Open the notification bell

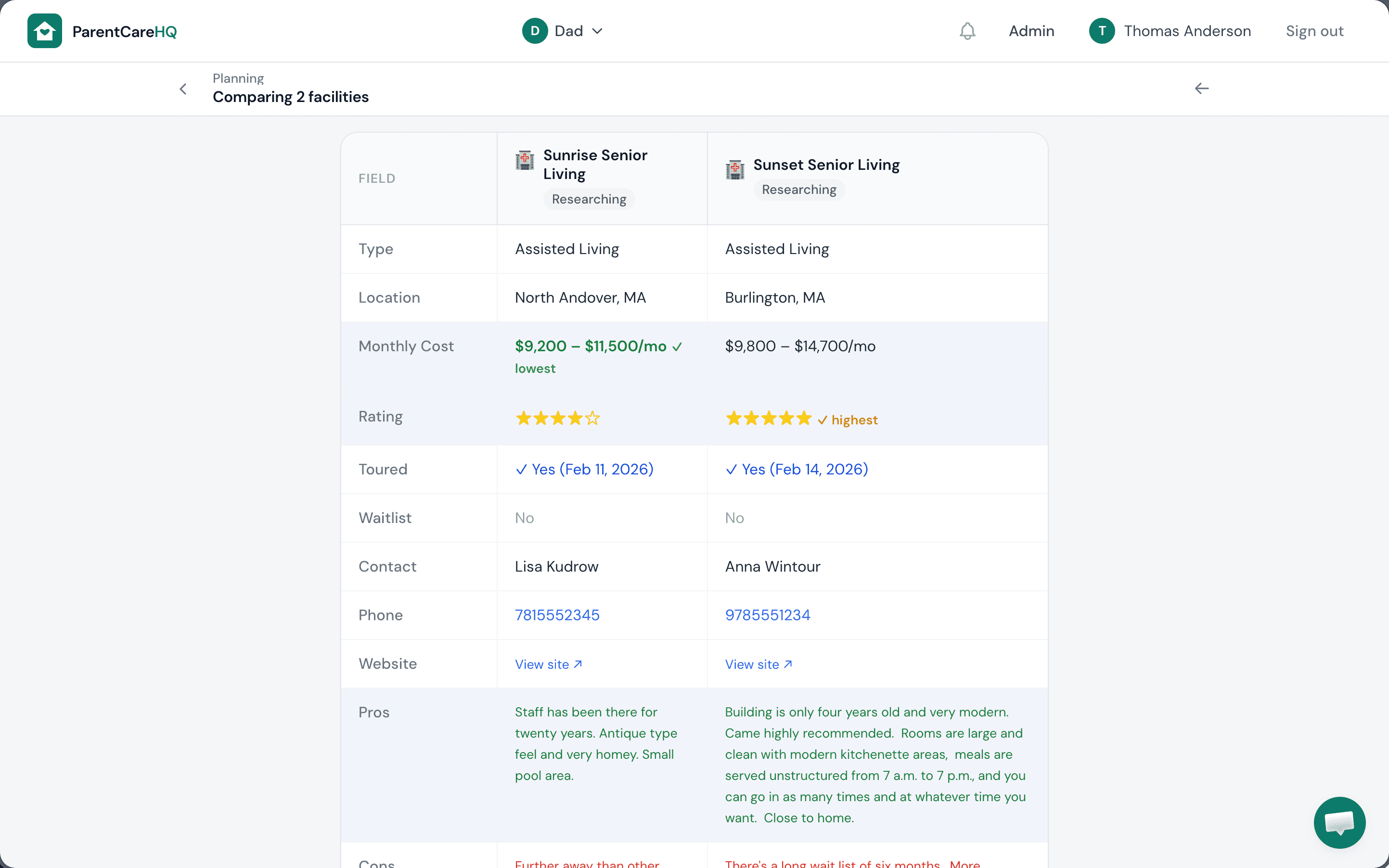(x=967, y=31)
